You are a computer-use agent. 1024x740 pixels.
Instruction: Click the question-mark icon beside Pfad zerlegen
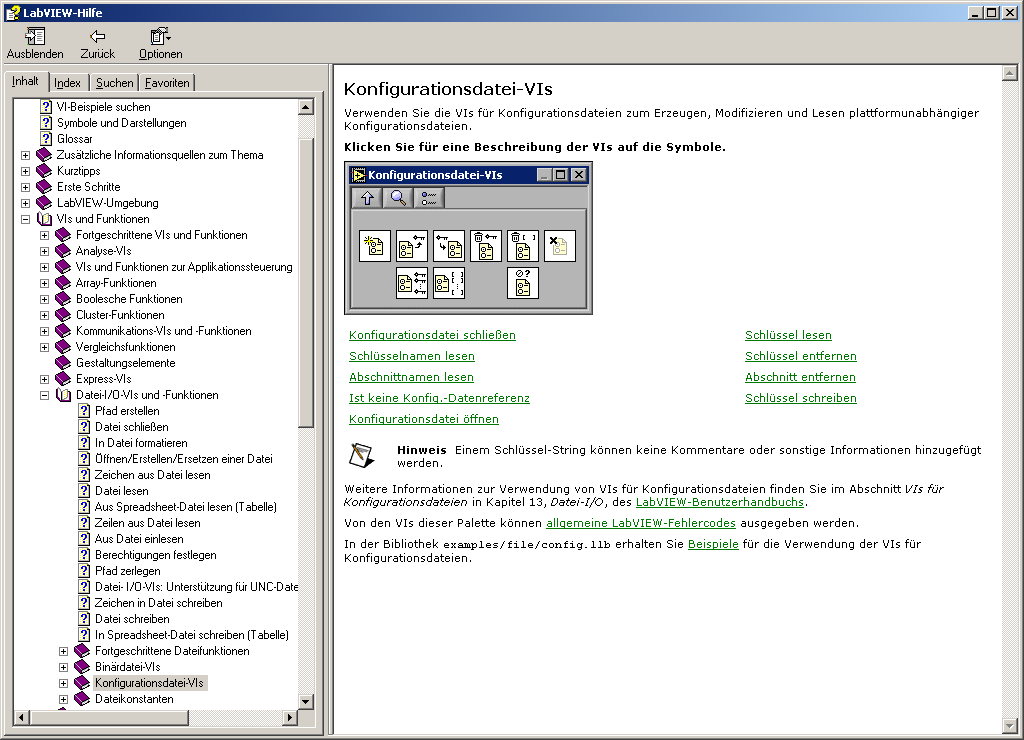tap(84, 570)
